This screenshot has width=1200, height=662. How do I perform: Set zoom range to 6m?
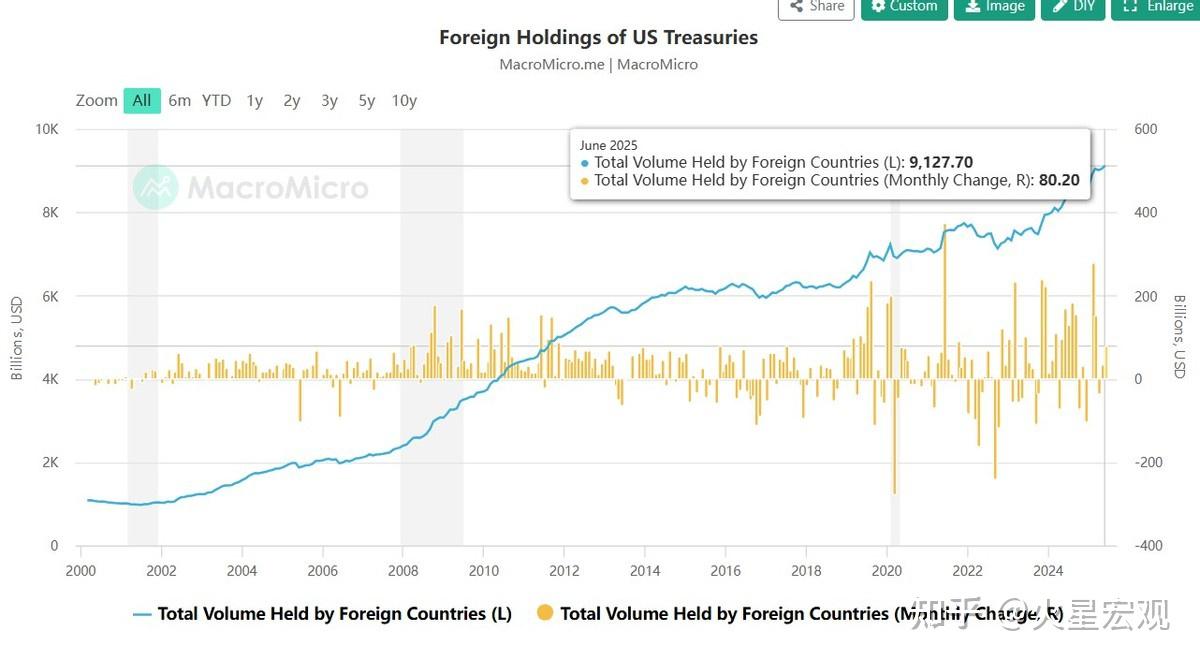pyautogui.click(x=180, y=100)
